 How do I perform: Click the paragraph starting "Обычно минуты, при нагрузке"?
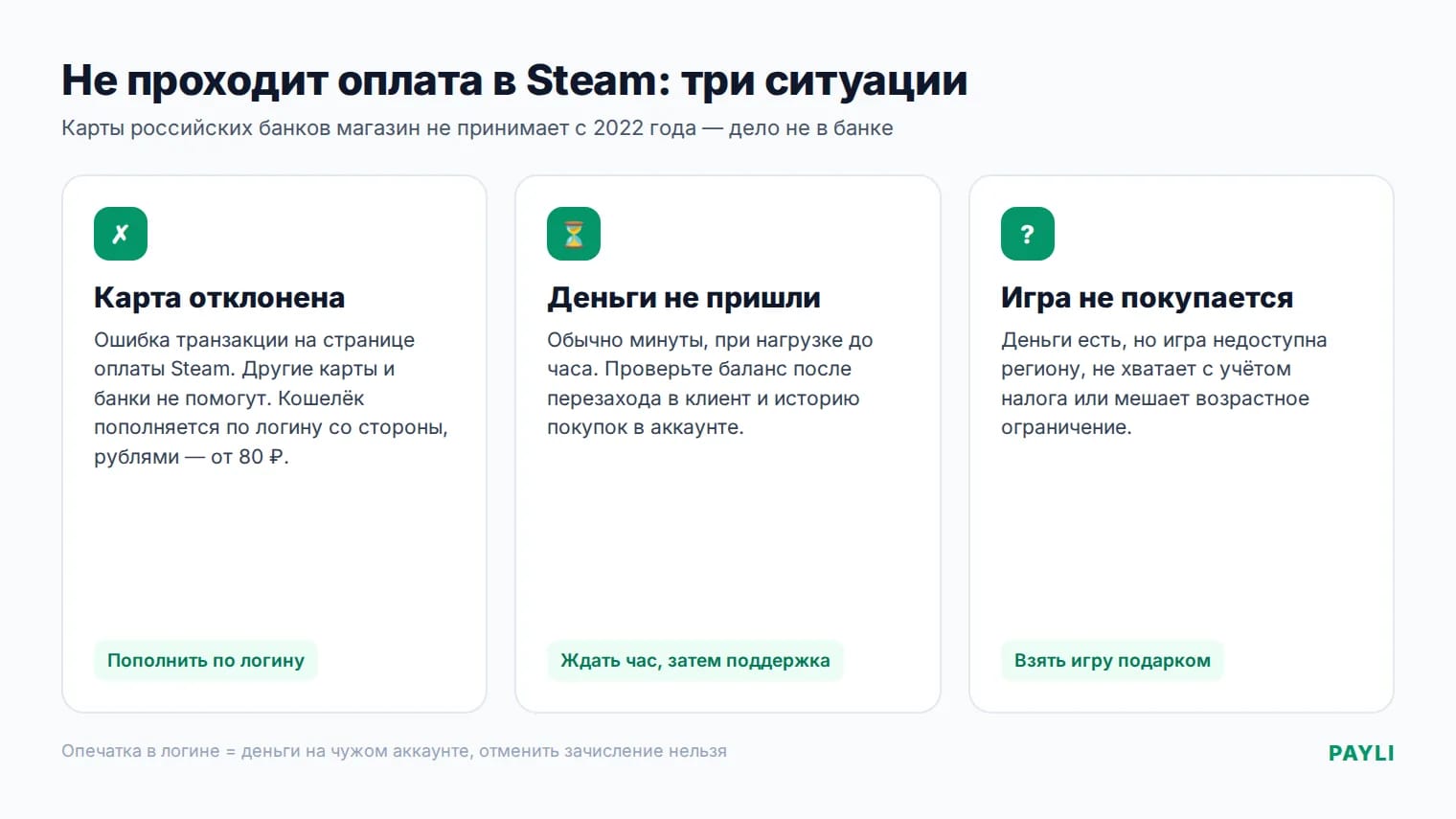tap(710, 383)
